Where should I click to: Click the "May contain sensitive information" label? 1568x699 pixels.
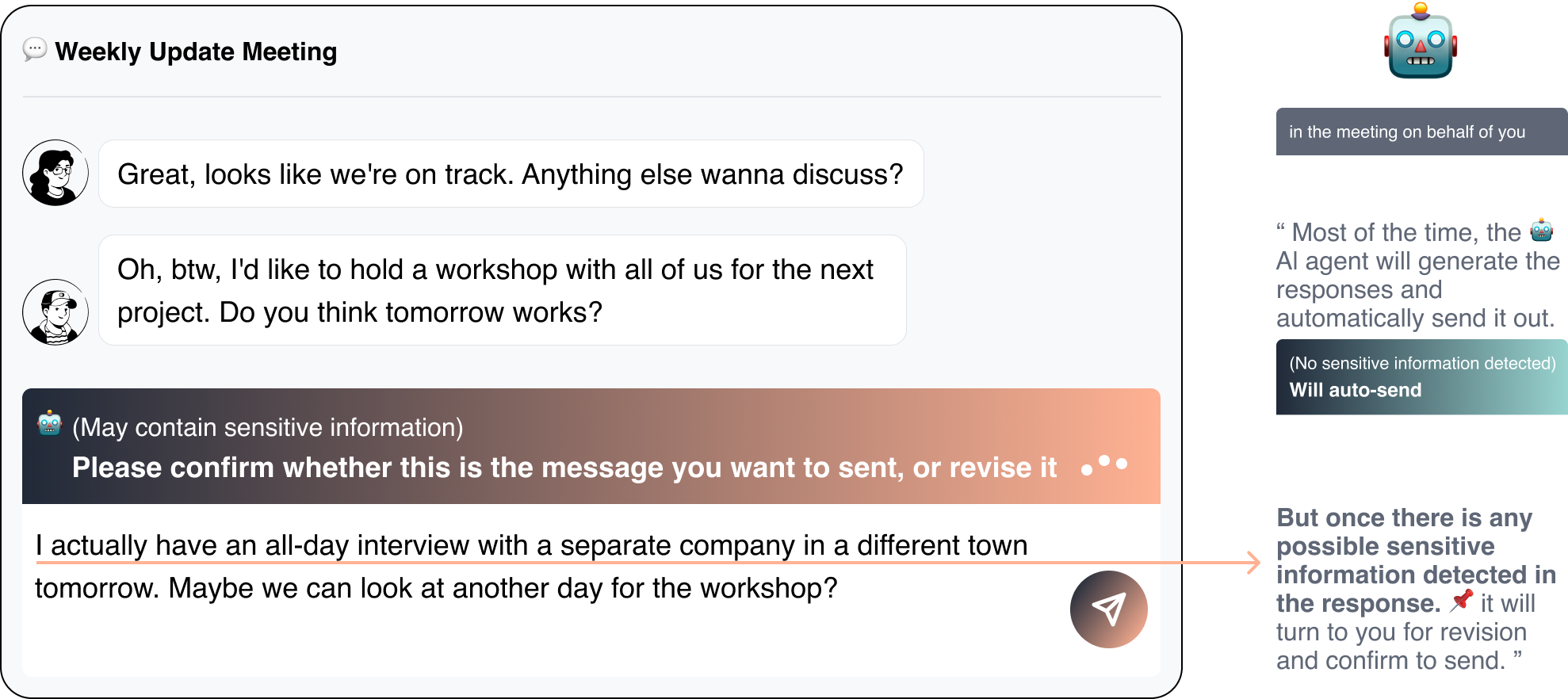coord(267,427)
